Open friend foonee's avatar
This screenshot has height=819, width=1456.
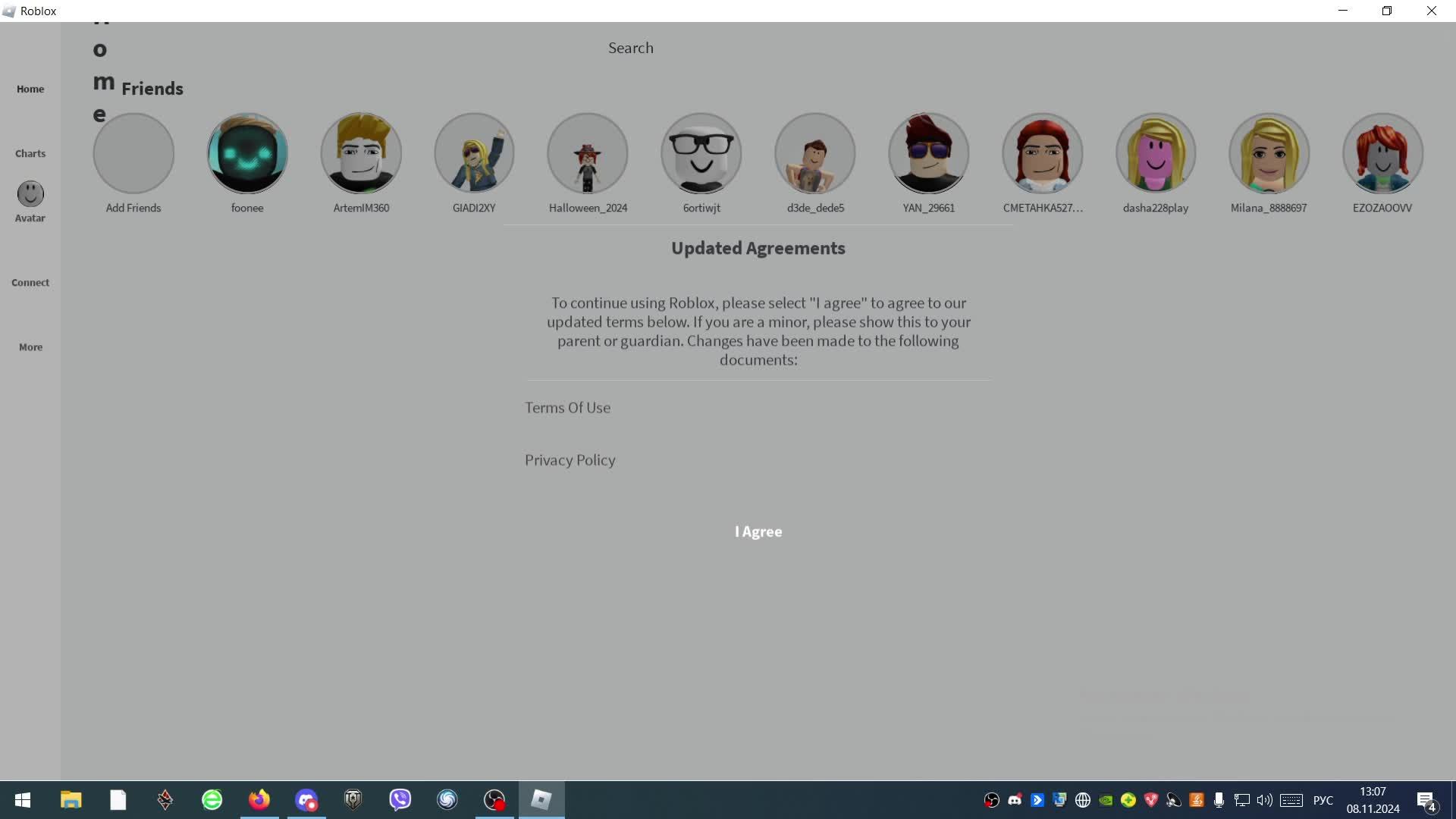(x=247, y=154)
